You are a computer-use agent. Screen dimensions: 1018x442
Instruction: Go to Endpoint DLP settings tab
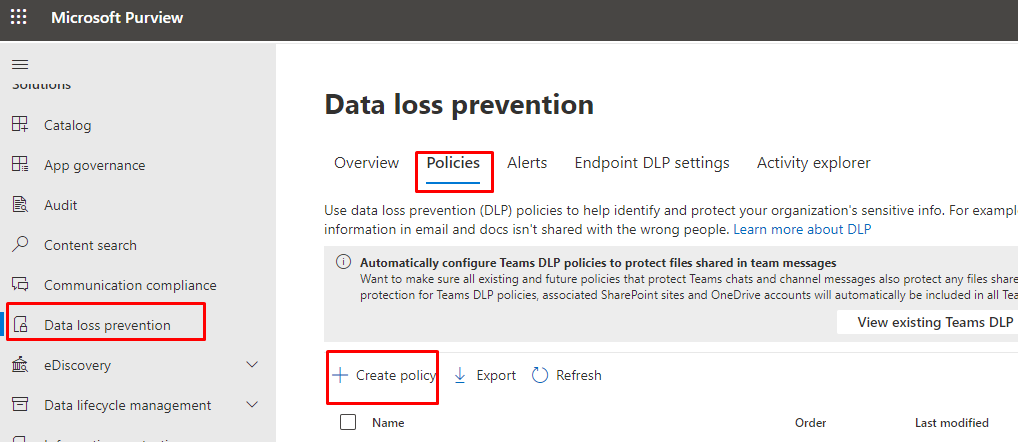652,163
